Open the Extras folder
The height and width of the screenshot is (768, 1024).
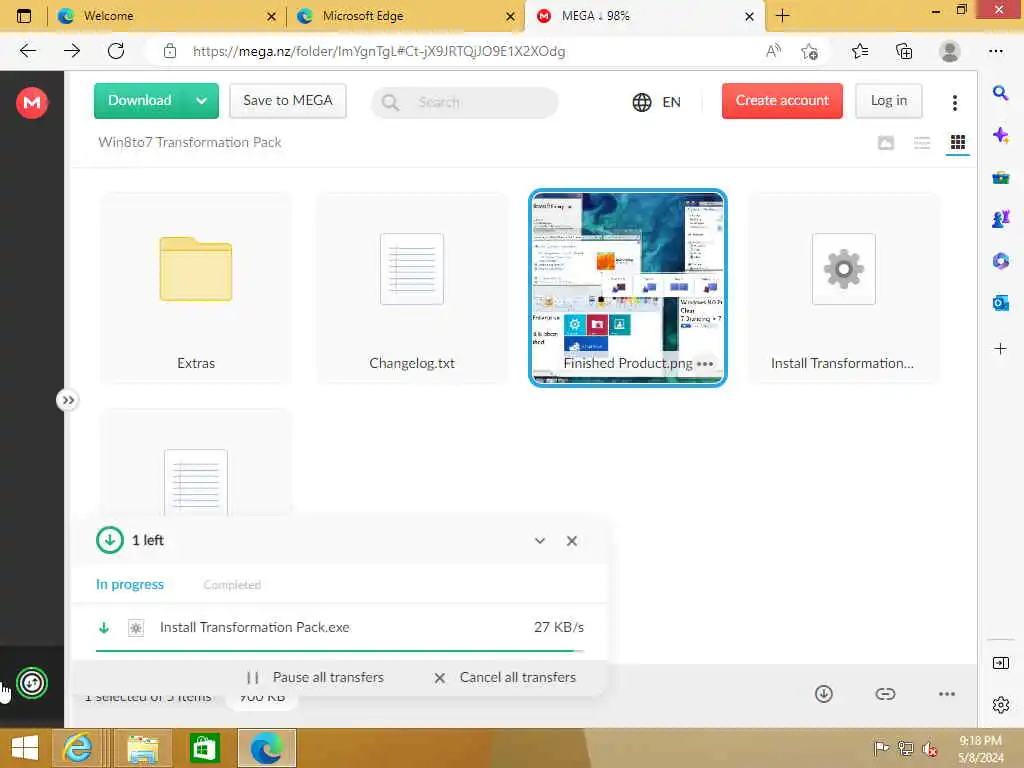pyautogui.click(x=196, y=287)
